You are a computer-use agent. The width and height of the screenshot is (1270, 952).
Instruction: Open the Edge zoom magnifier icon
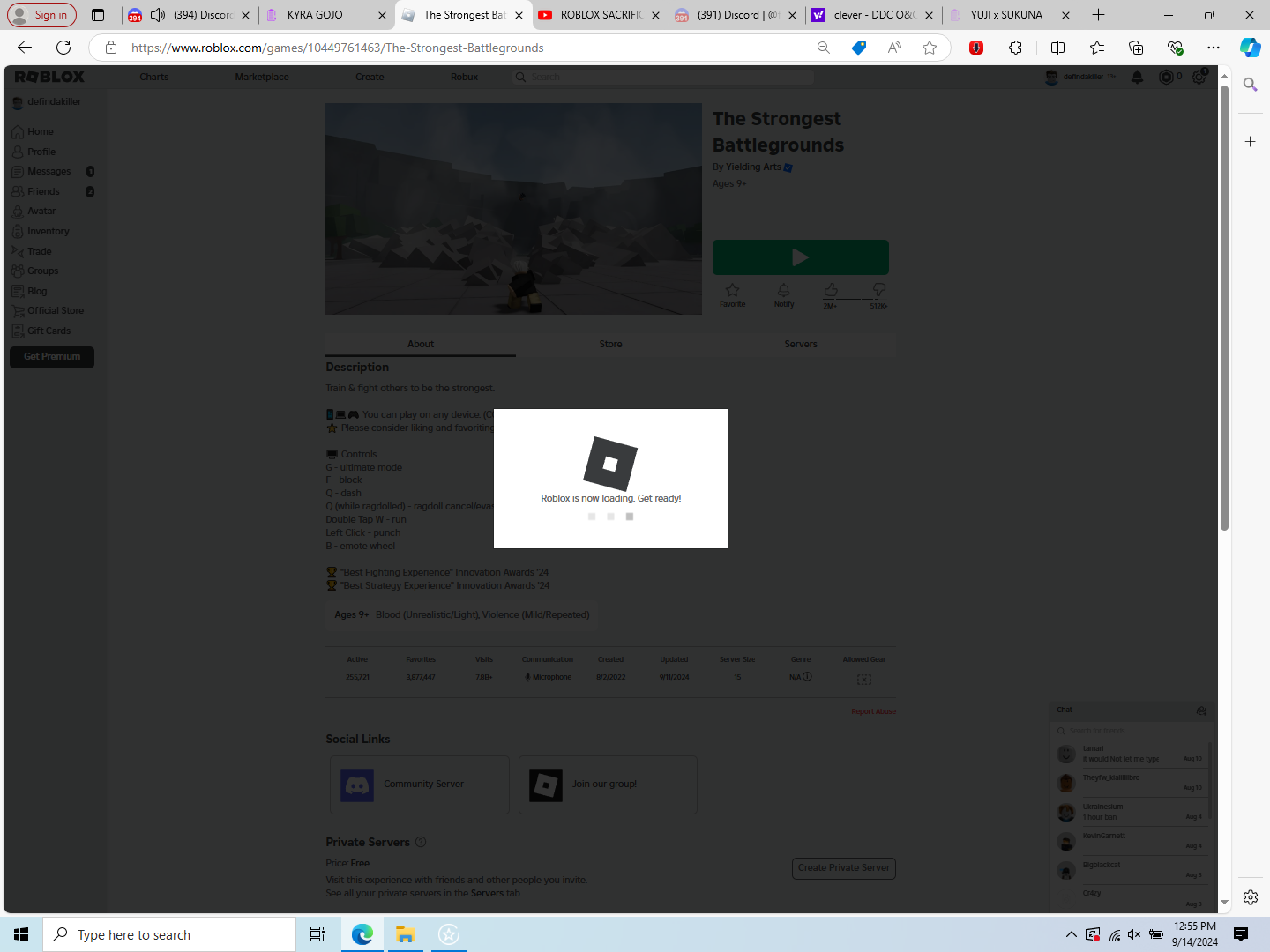click(x=824, y=48)
